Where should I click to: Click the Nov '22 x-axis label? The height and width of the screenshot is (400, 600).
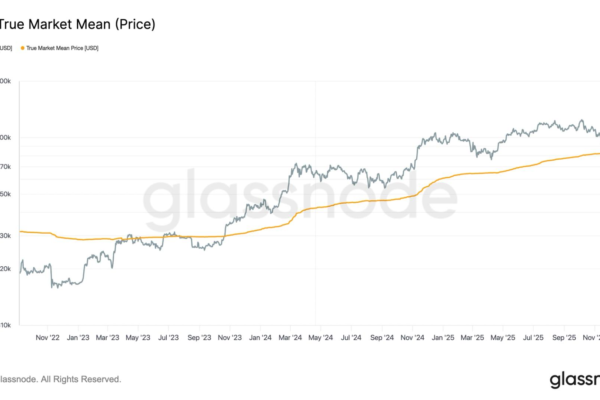(50, 339)
